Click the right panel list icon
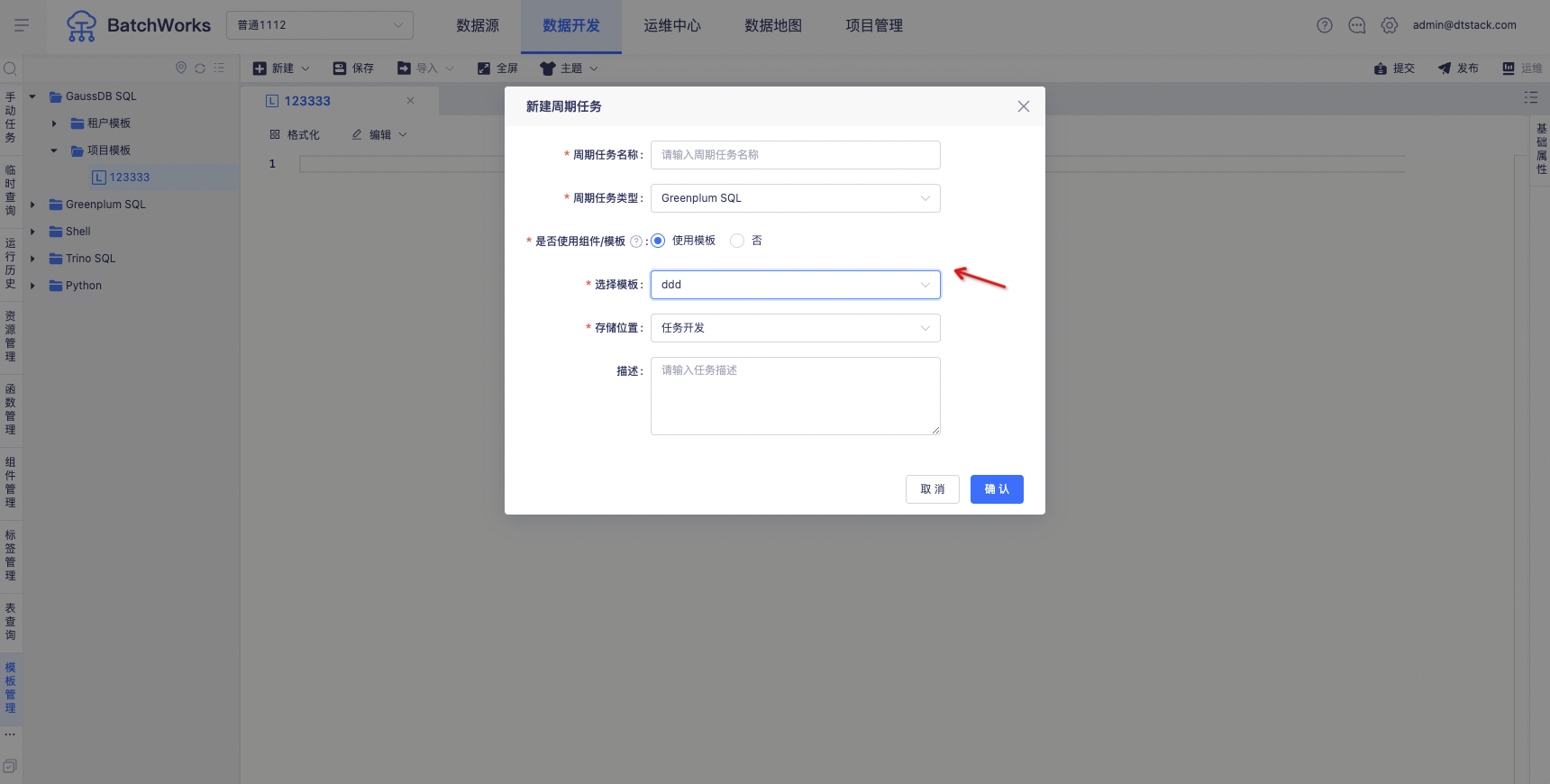The width and height of the screenshot is (1550, 784). (x=1531, y=97)
